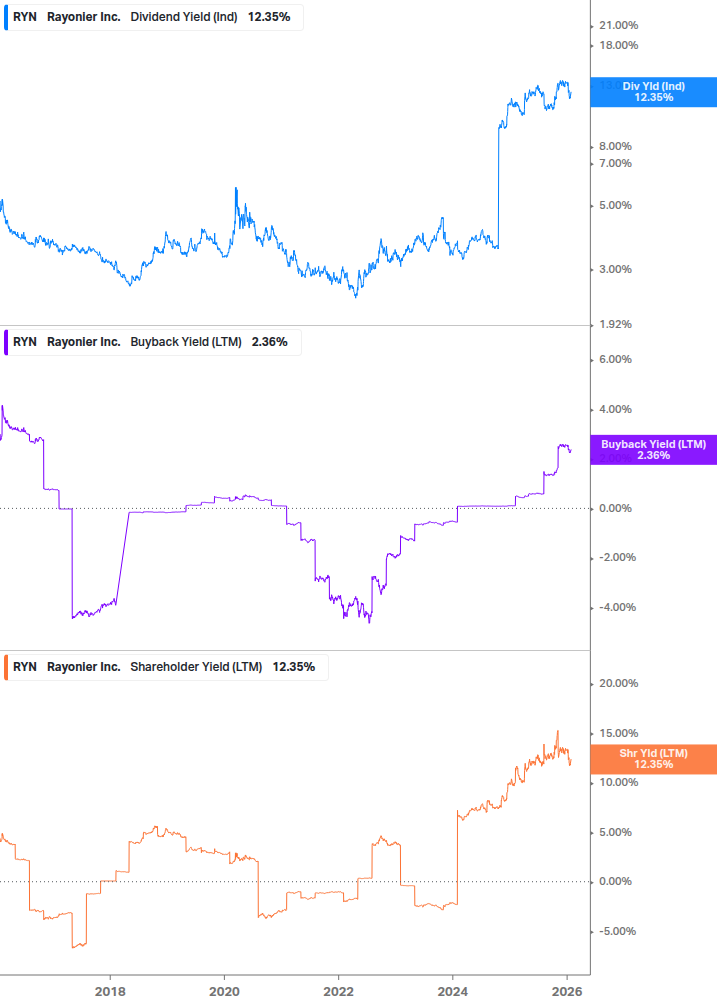Click the 21.00% tick on the dividend yield axis
Screen dimensions: 717x1005
[618, 26]
